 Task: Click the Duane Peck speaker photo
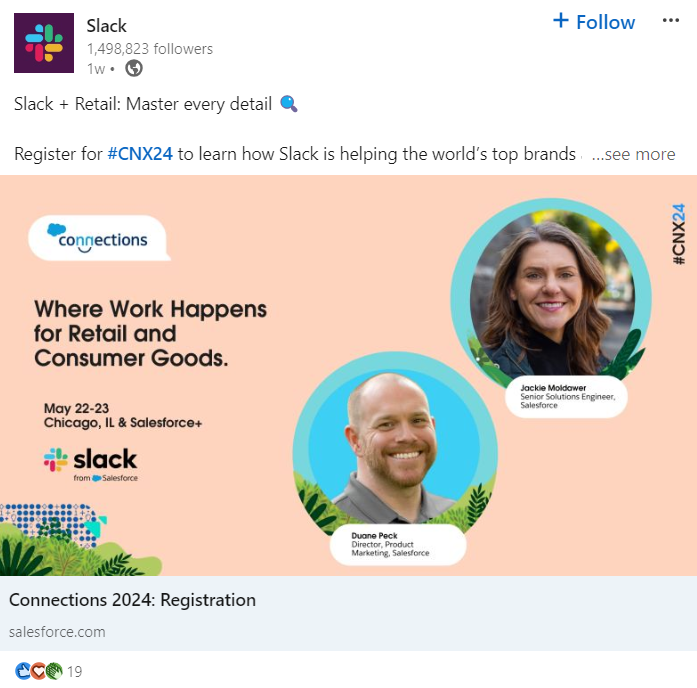click(x=395, y=449)
